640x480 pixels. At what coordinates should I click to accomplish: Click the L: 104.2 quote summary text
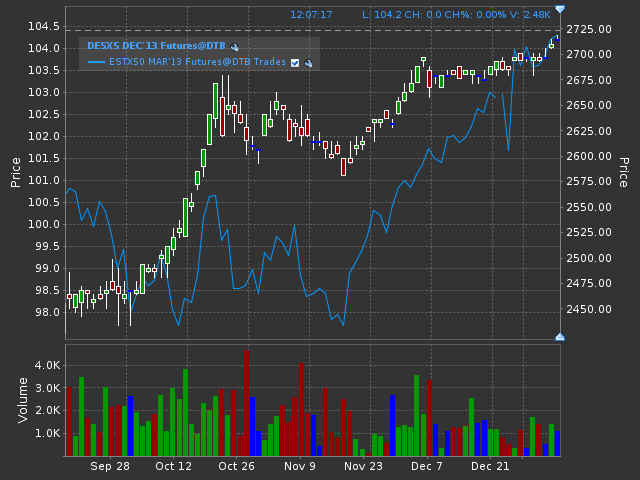click(456, 15)
